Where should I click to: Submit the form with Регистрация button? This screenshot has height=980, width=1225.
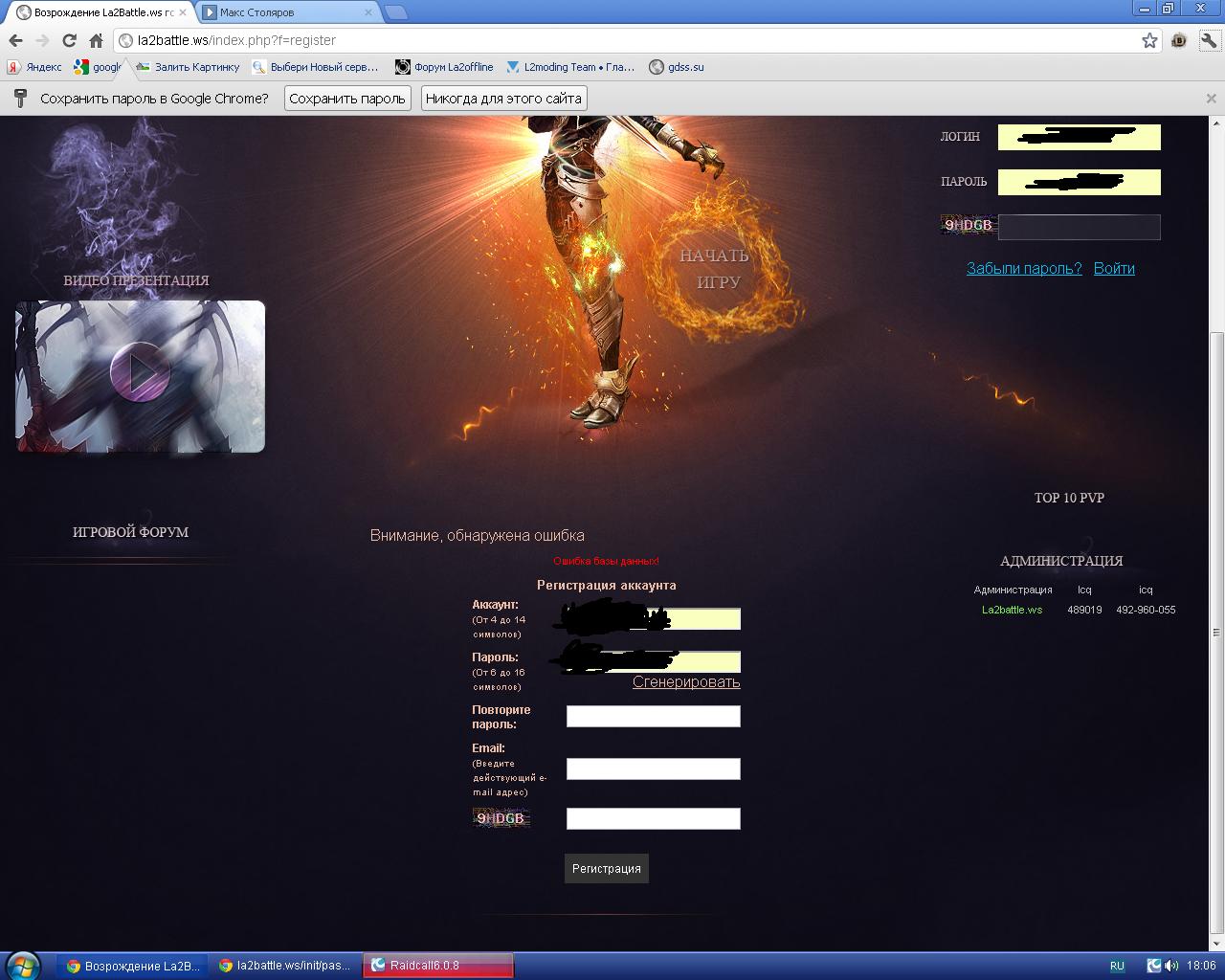click(607, 868)
